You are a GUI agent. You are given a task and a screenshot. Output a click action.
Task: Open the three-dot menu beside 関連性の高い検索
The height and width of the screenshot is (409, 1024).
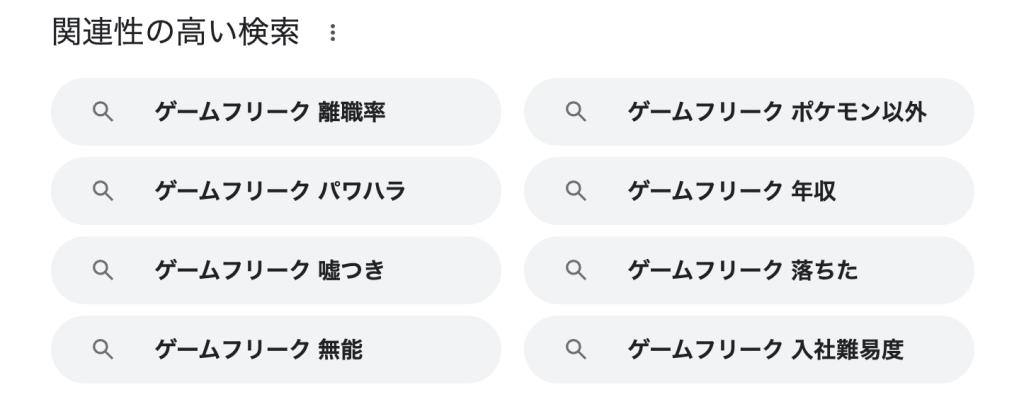[331, 35]
